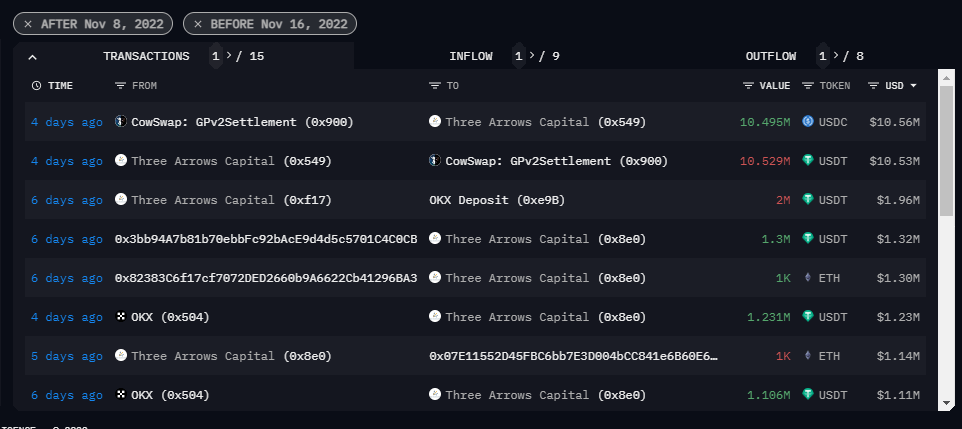This screenshot has height=429, width=962.
Task: Switch to the INFLOW tab
Action: (471, 56)
